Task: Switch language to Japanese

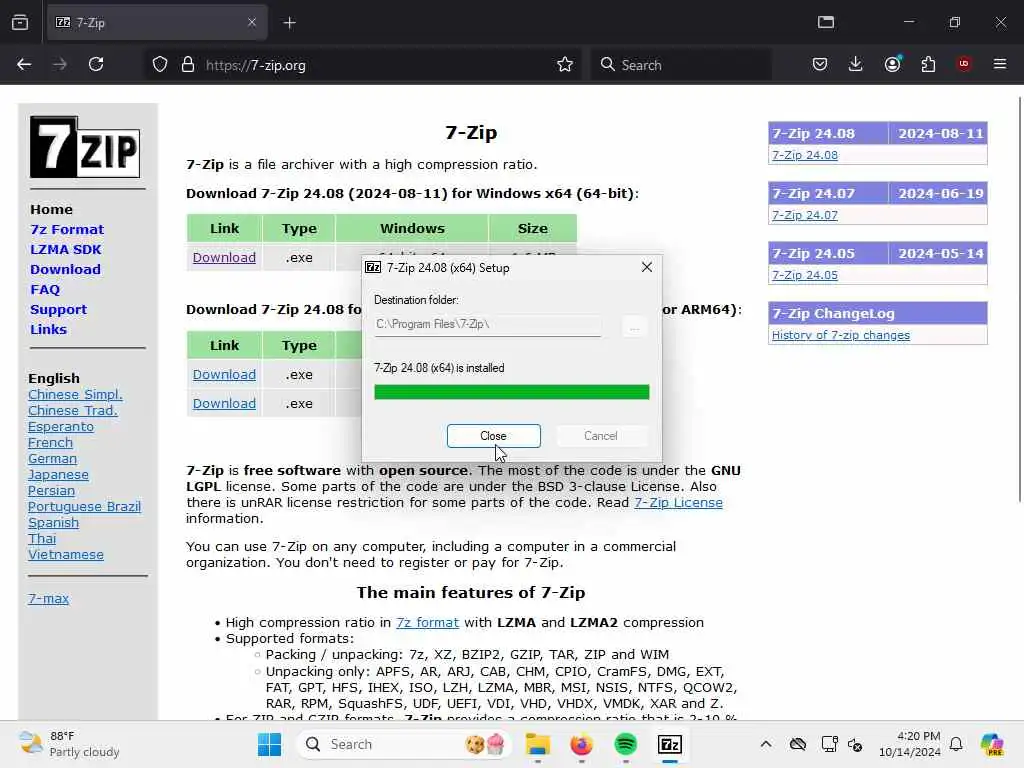Action: tap(58, 475)
